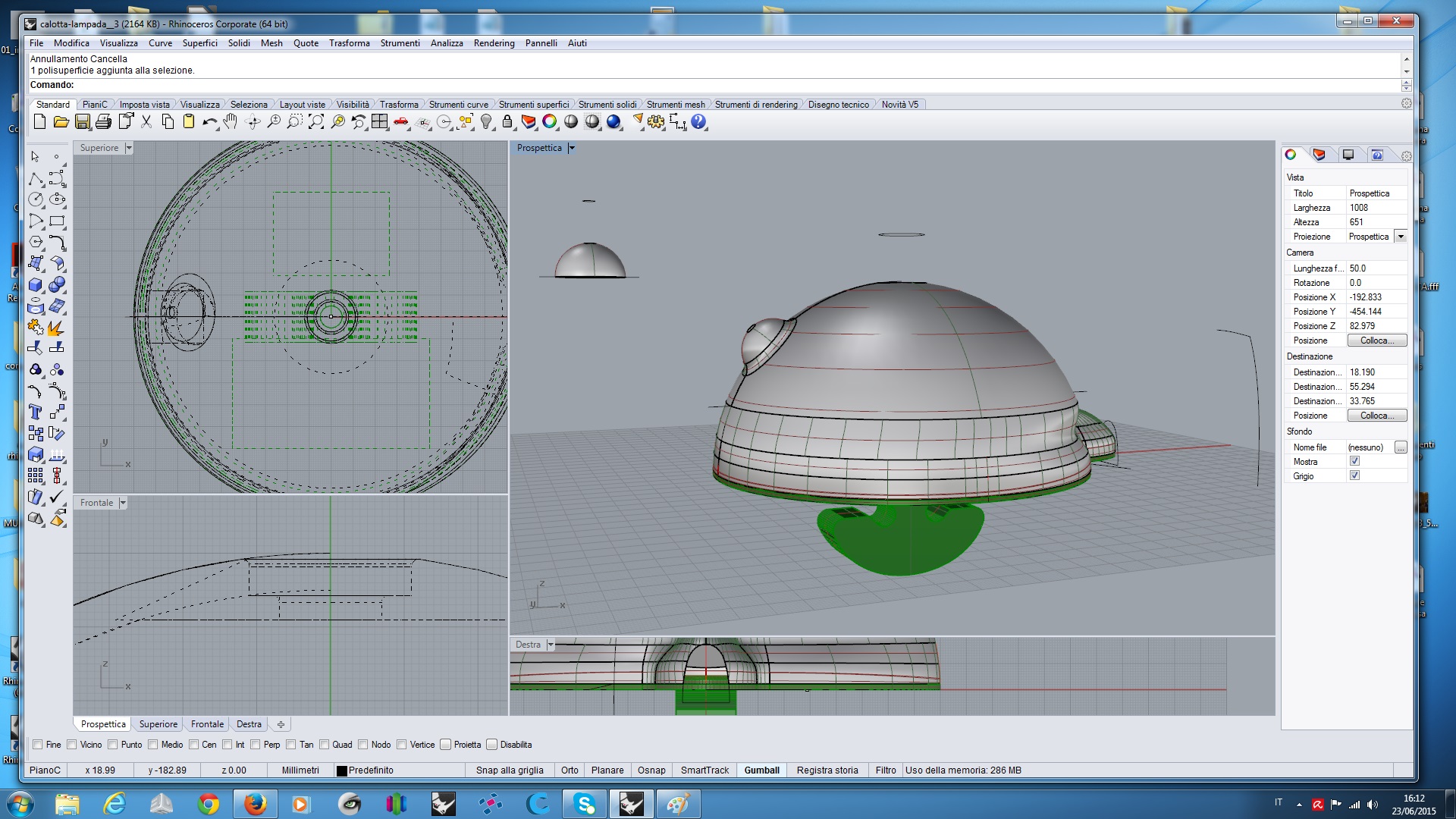Screen dimensions: 1456x819
Task: Toggle the Cen osnap checkbox
Action: pos(193,745)
